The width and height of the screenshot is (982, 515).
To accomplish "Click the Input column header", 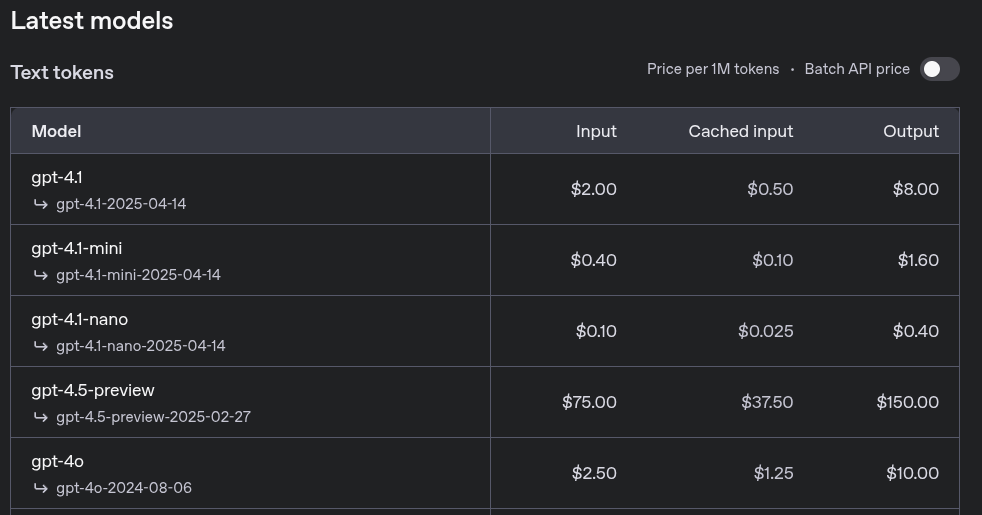I will click(x=596, y=131).
